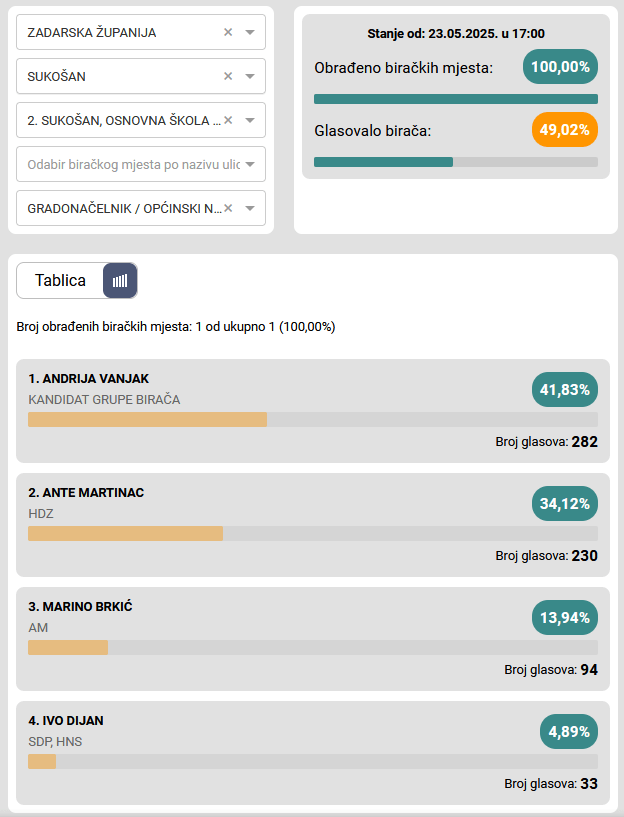Viewport: 624px width, 817px height.
Task: Open the street name search dropdown arrow
Action: (x=250, y=164)
